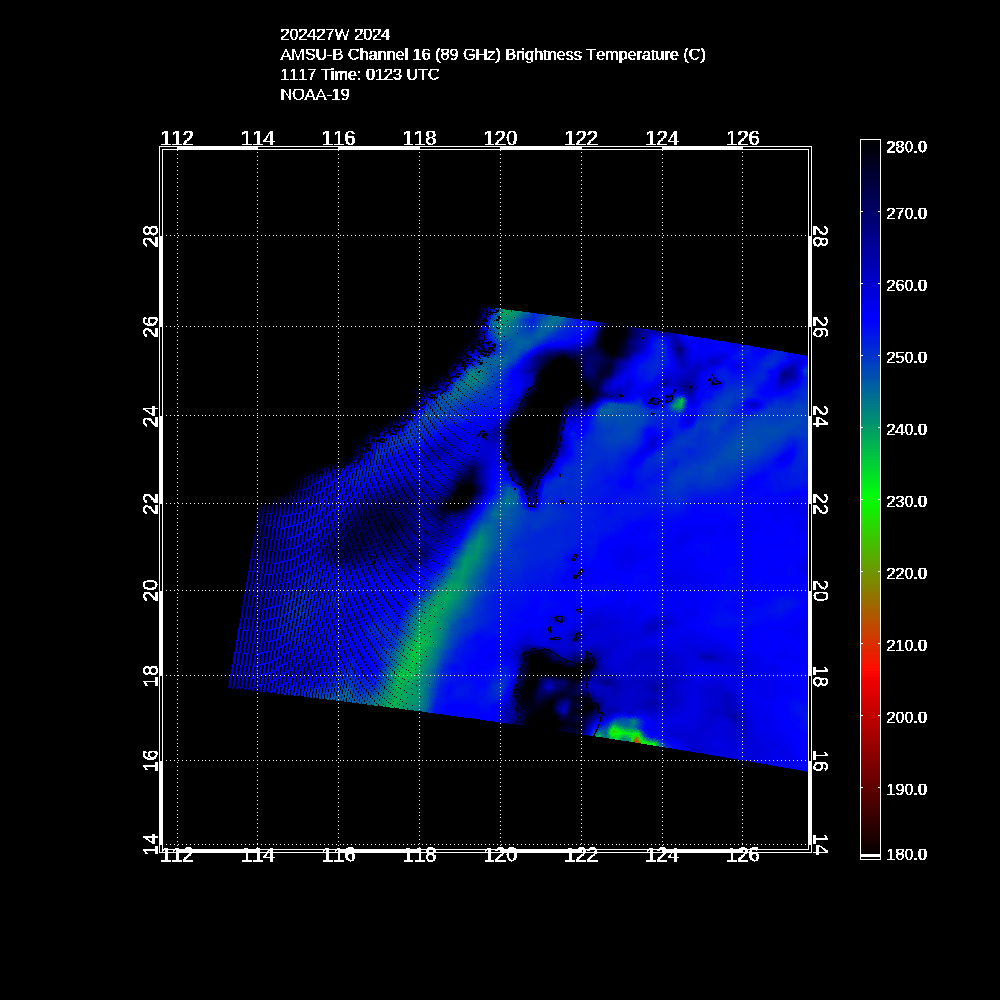Click the 240.0 colorbar tick label
Screen dimensions: 1000x1000
(x=906, y=429)
